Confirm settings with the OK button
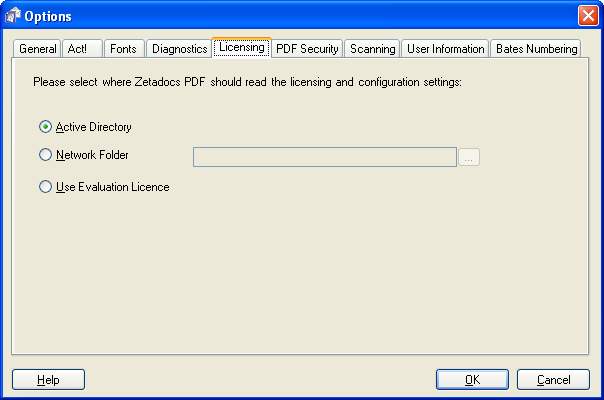Screen dimensions: 604x400 tap(472, 380)
